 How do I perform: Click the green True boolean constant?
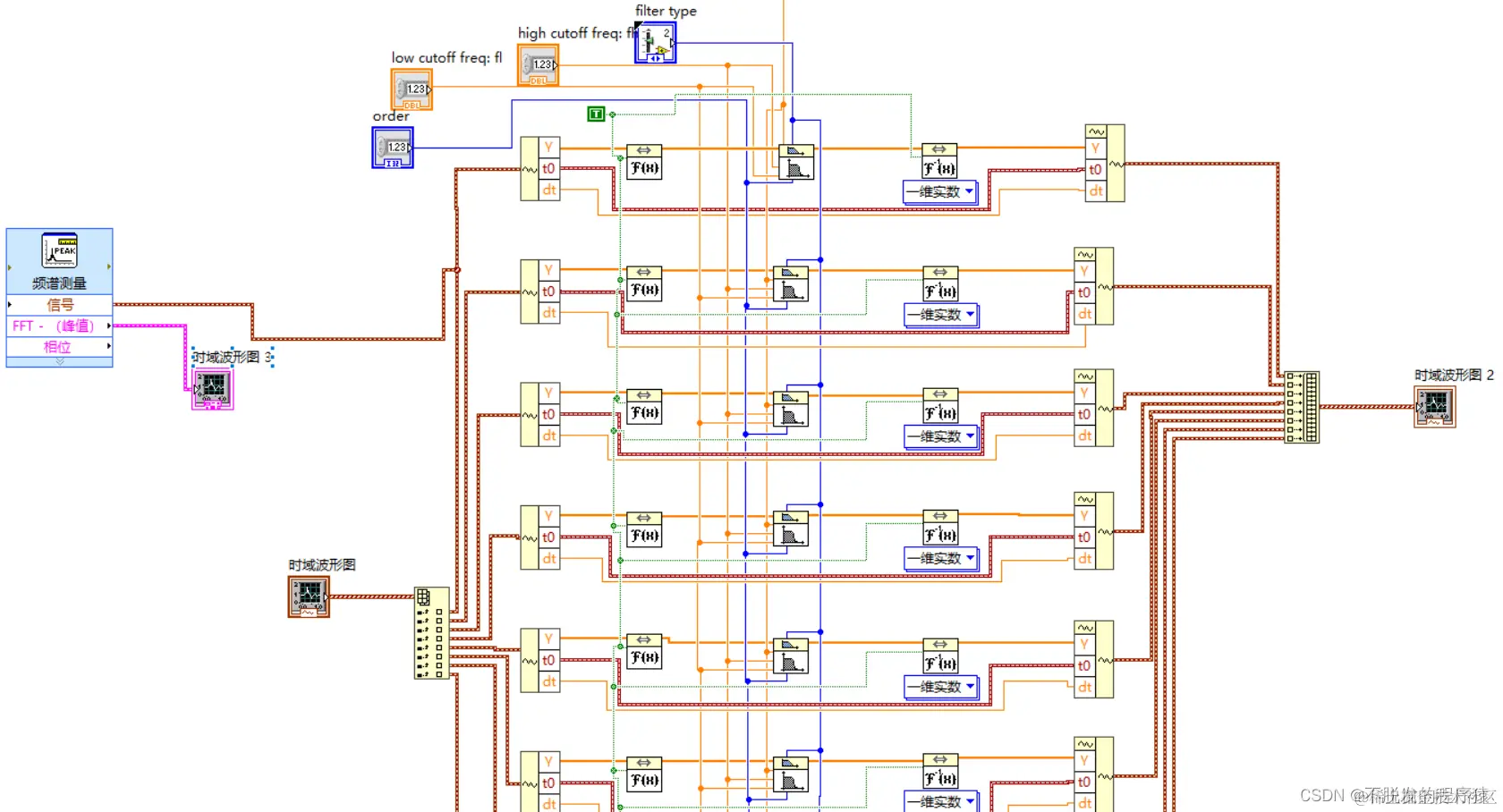[x=596, y=114]
